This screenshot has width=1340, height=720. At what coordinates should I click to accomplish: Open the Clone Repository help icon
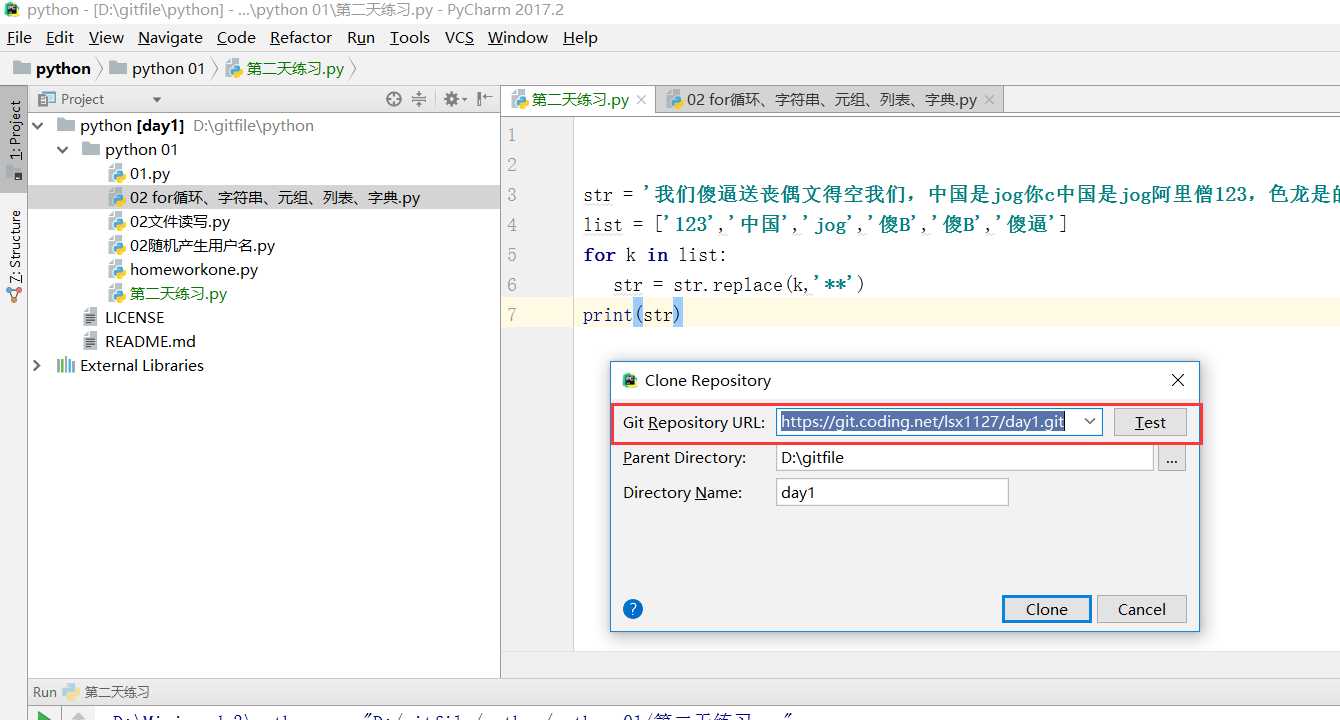point(633,609)
